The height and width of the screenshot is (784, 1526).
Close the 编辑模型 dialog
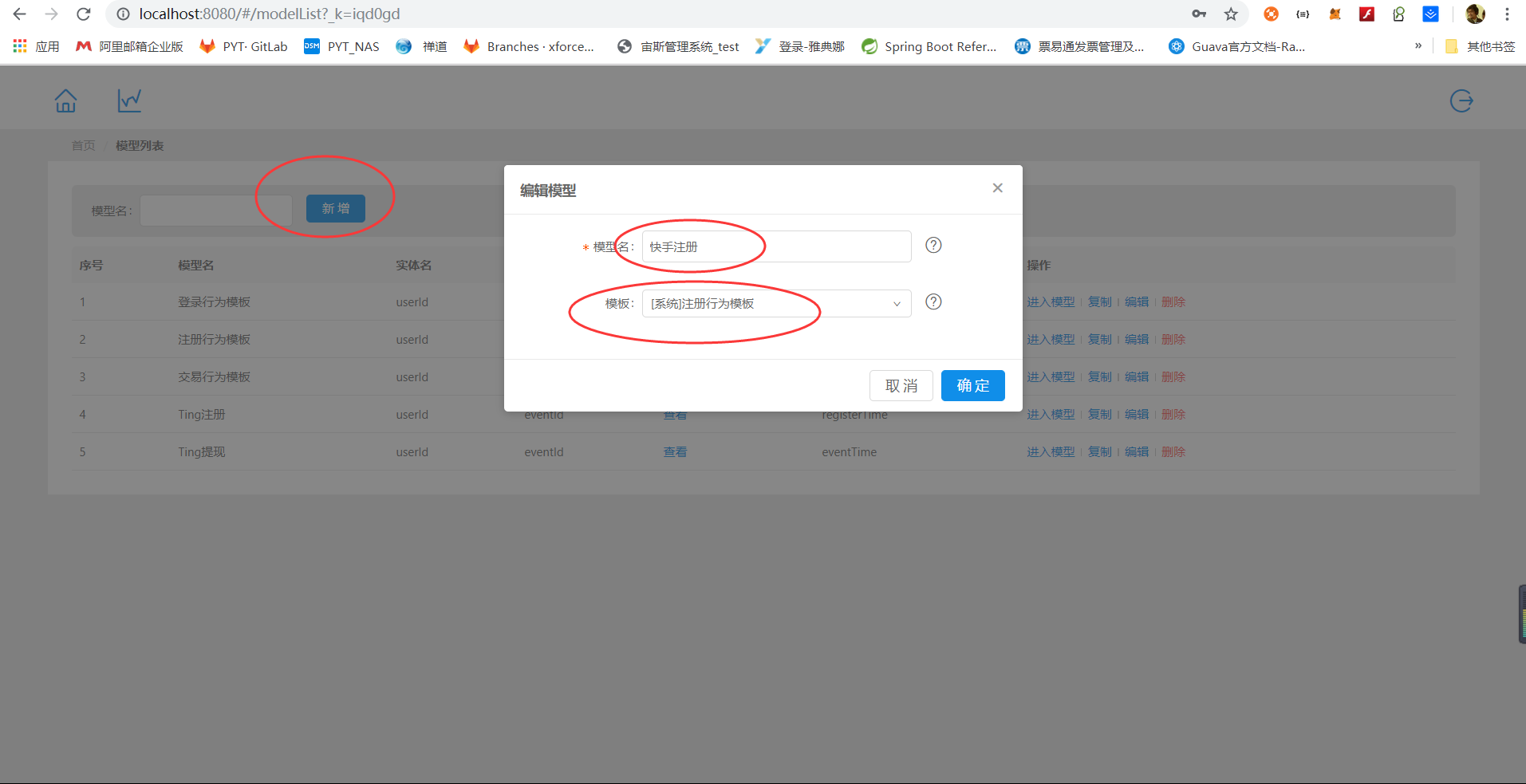[997, 188]
